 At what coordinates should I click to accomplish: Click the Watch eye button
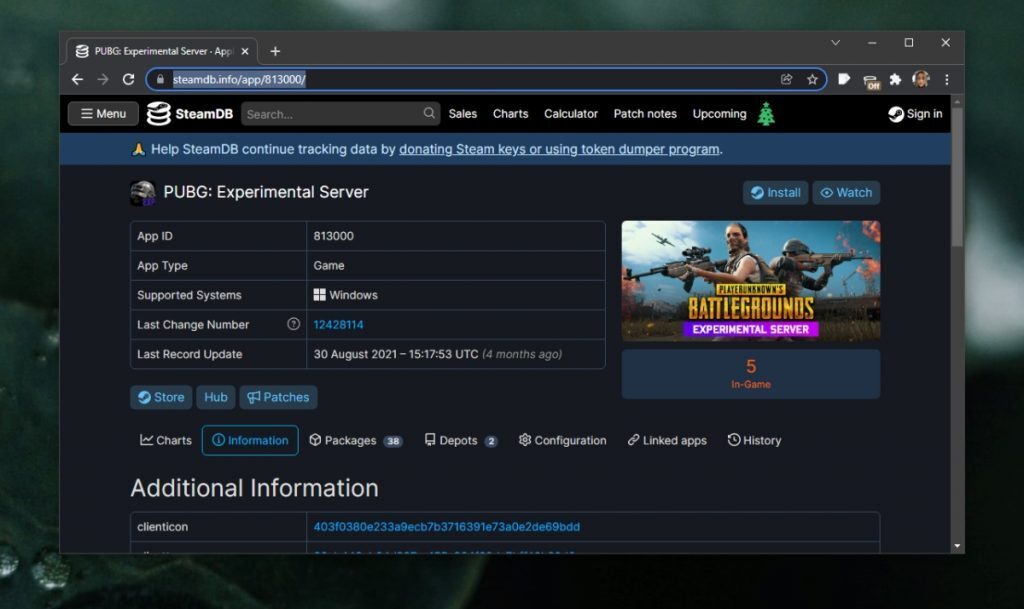click(845, 192)
